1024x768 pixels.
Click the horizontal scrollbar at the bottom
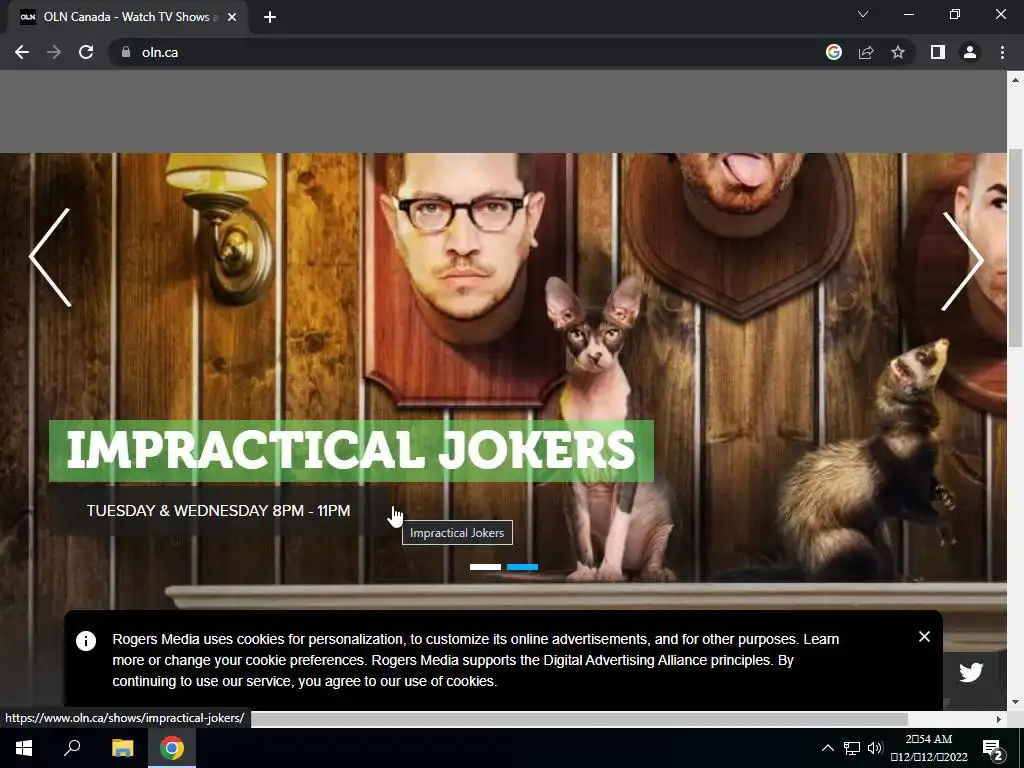point(579,719)
